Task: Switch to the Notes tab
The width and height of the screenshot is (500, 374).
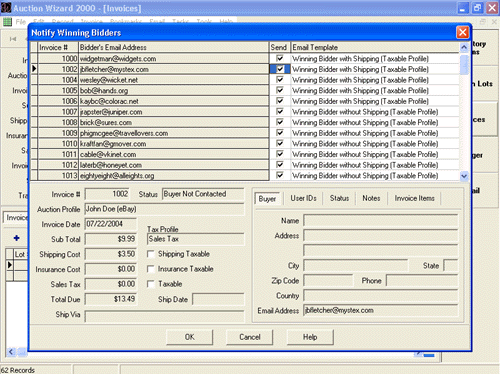Action: (371, 198)
